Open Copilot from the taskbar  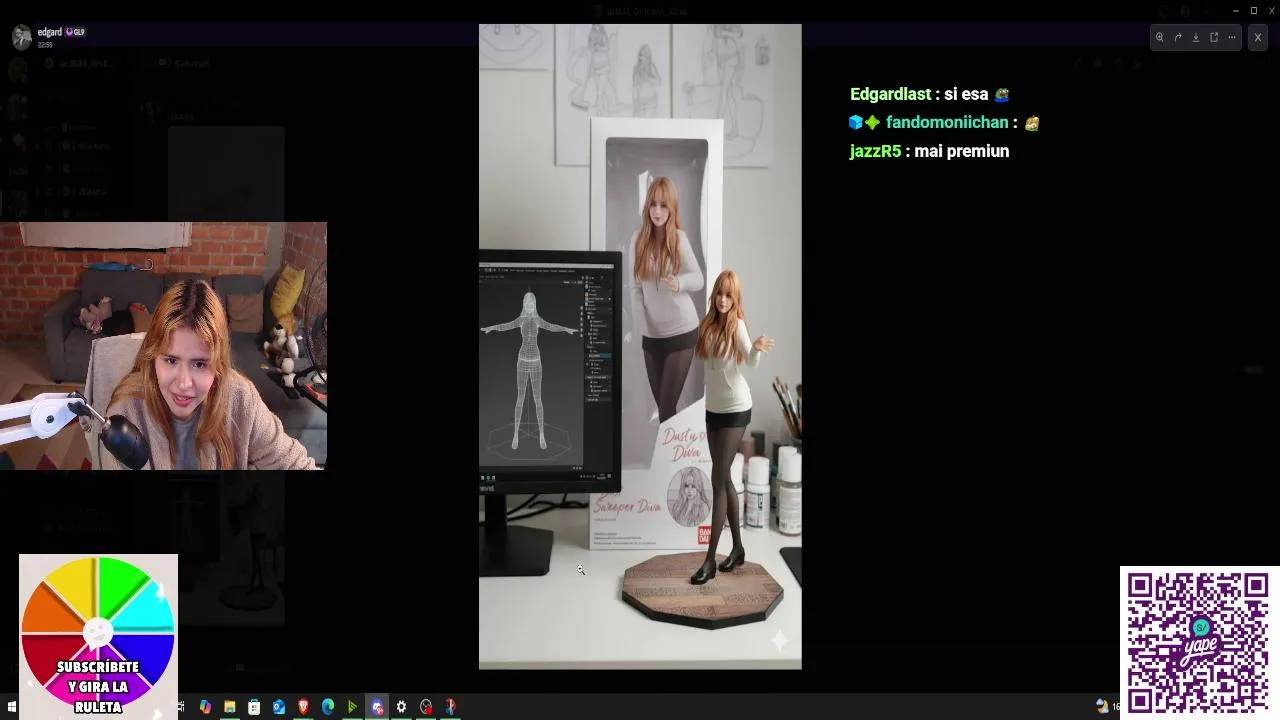coord(205,707)
